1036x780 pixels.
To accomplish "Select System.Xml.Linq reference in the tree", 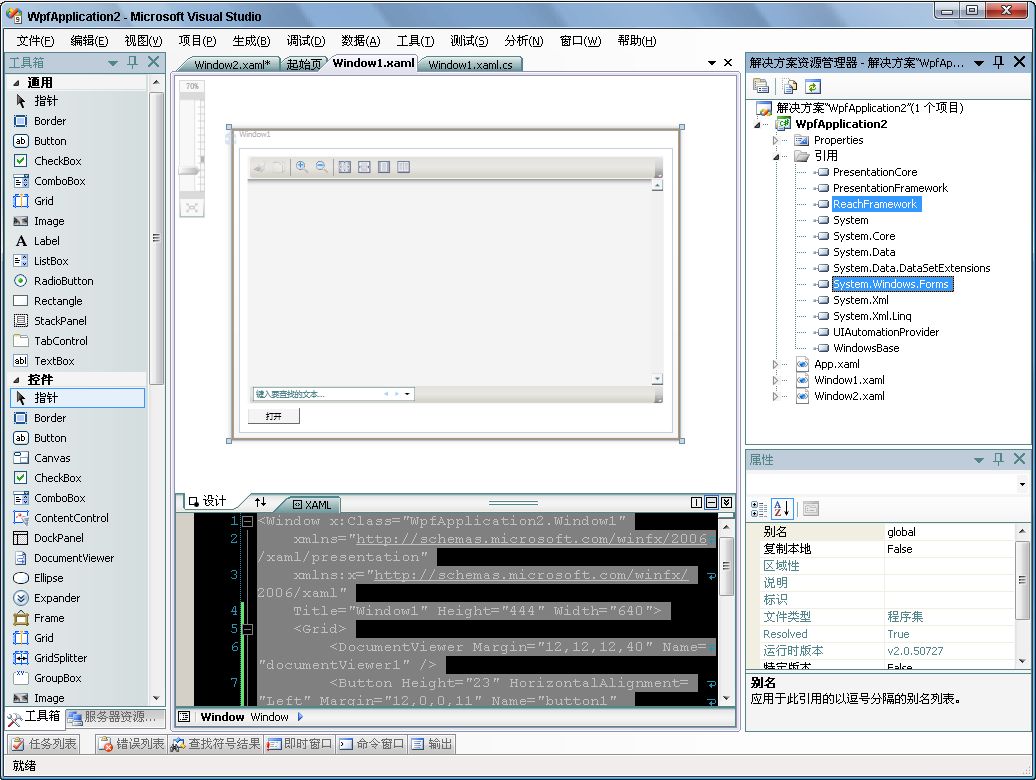I will [x=872, y=316].
